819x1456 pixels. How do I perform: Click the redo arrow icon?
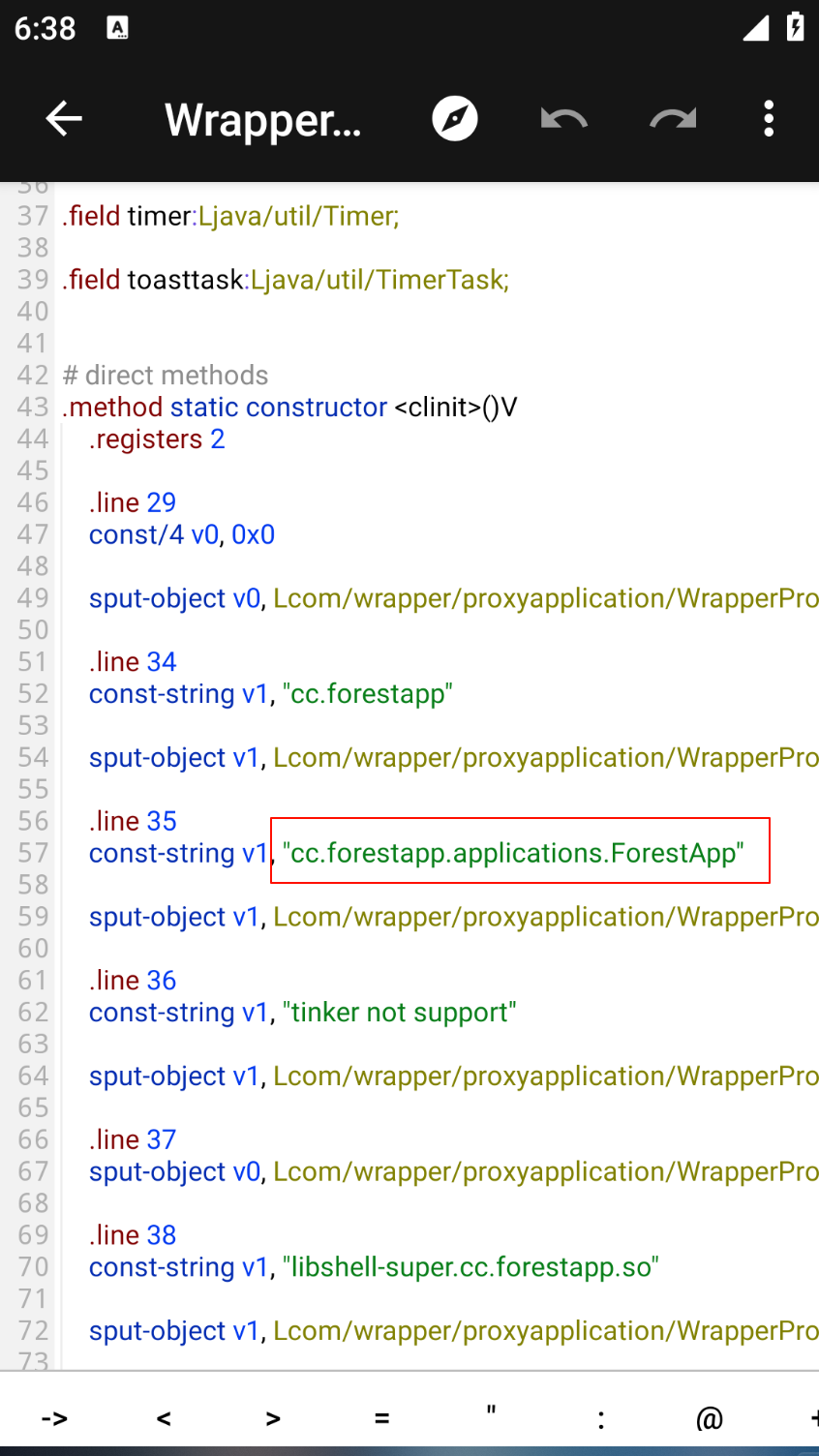pos(673,119)
